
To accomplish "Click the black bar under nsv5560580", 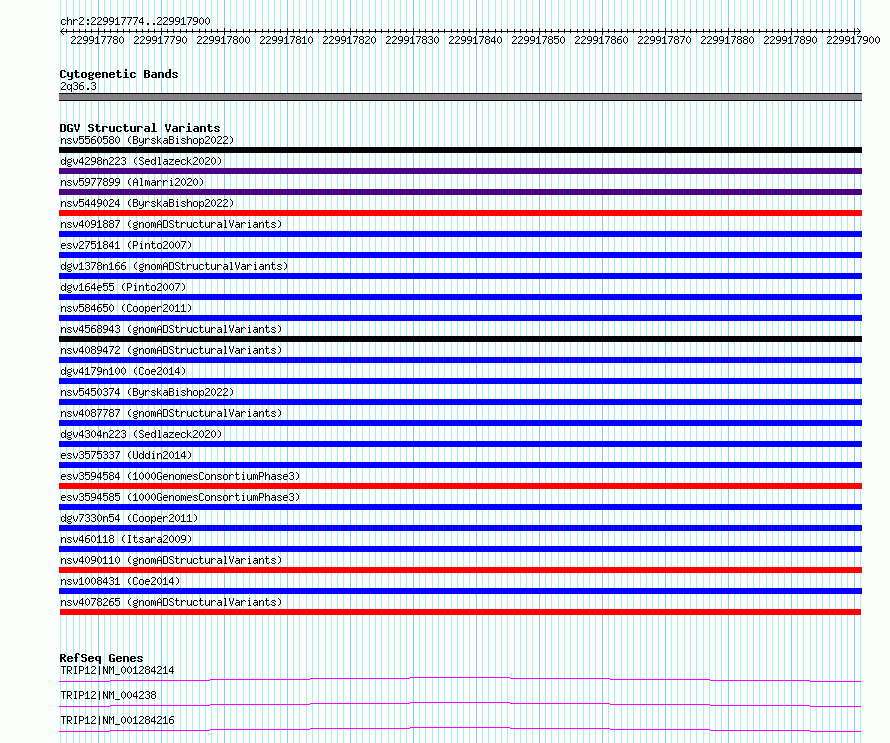I will [x=460, y=150].
